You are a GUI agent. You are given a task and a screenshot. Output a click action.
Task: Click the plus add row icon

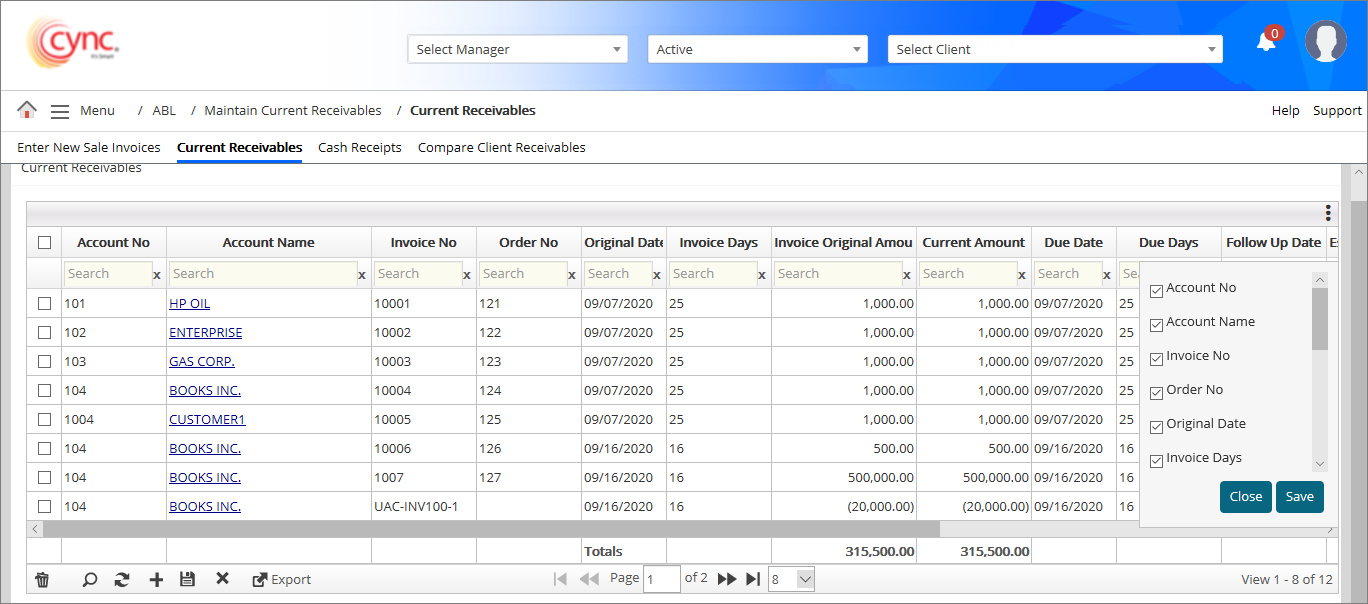156,579
